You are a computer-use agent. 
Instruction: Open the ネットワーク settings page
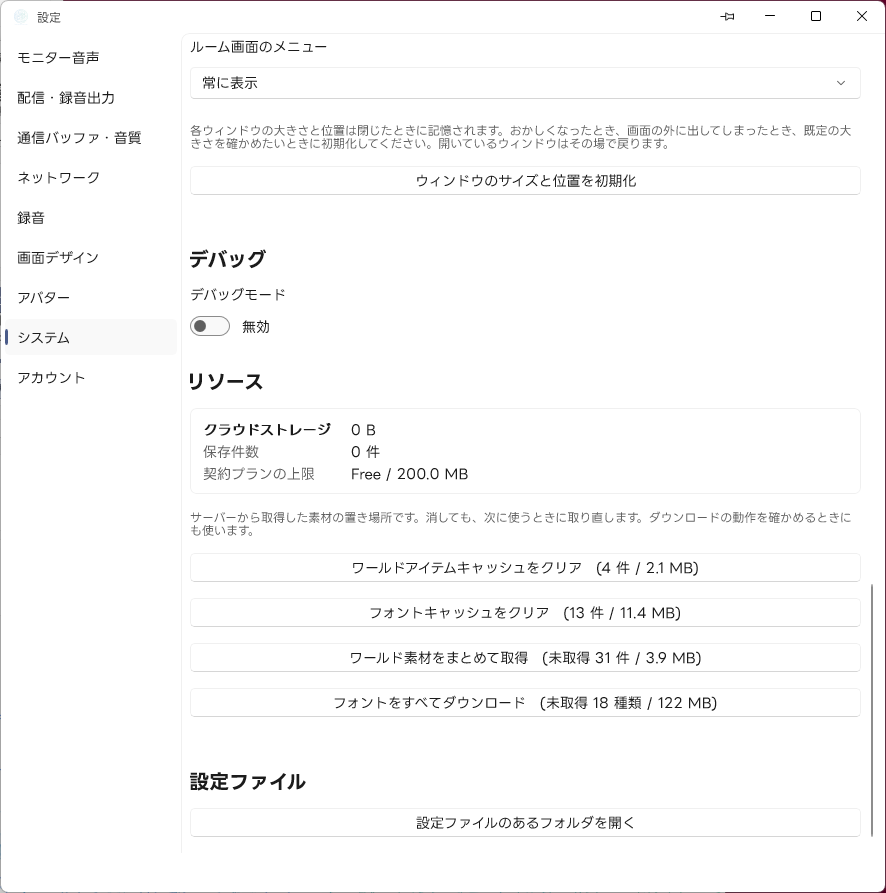coord(91,177)
